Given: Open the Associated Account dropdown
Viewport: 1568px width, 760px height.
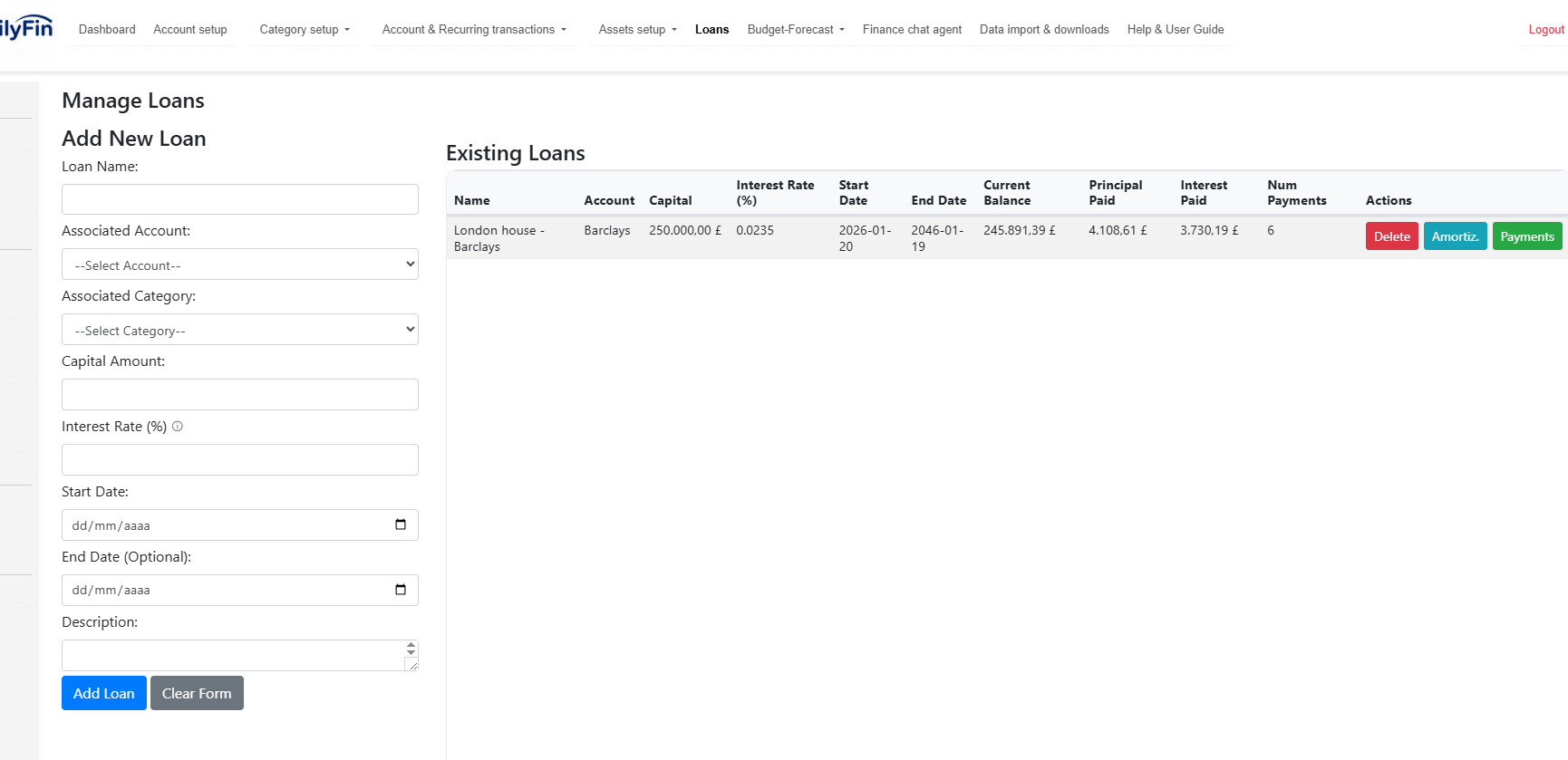Looking at the screenshot, I should coord(240,265).
